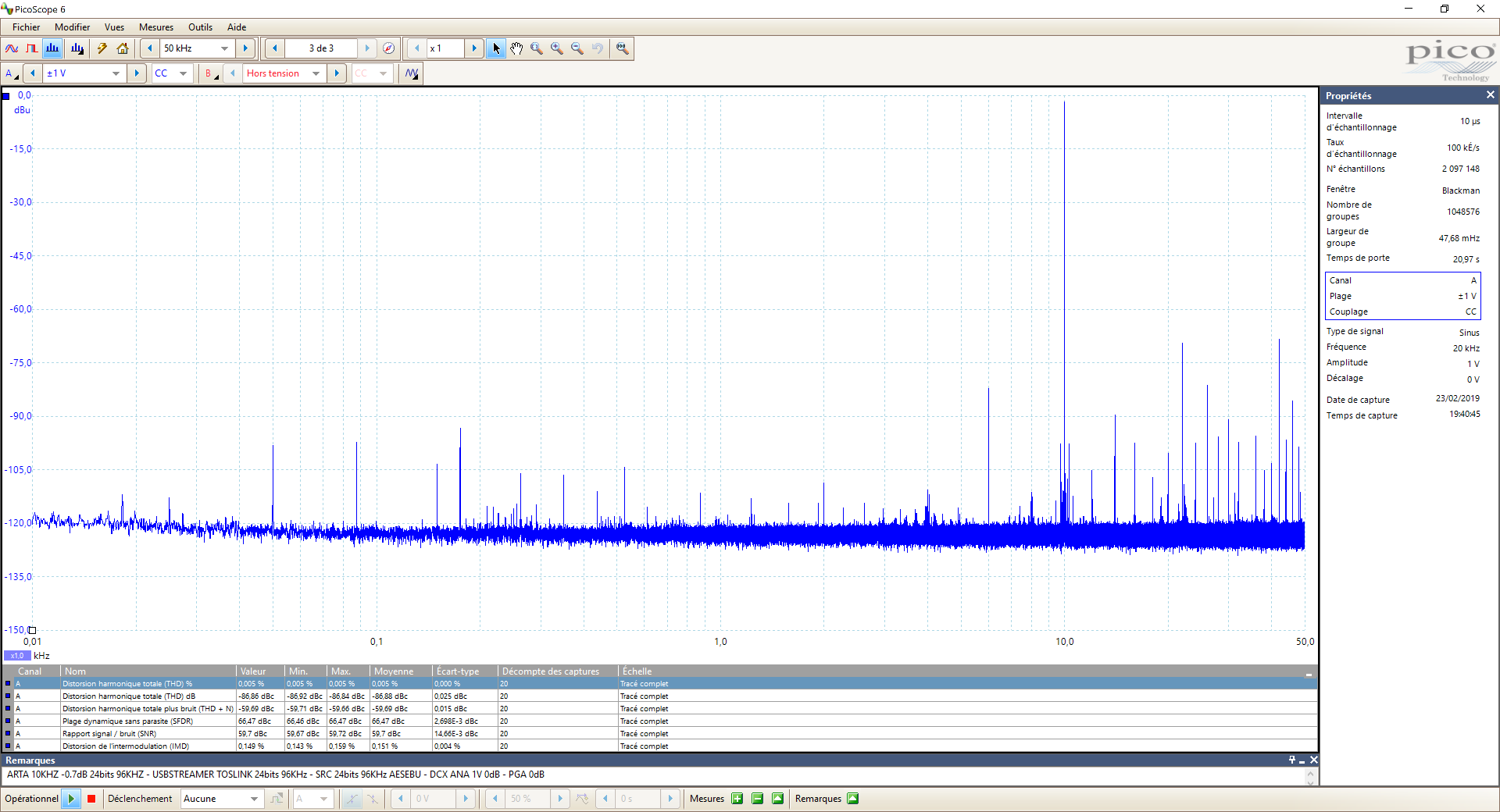Screen dimensions: 1500x812
Task: Select the zoom window magnifier tool
Action: point(537,48)
